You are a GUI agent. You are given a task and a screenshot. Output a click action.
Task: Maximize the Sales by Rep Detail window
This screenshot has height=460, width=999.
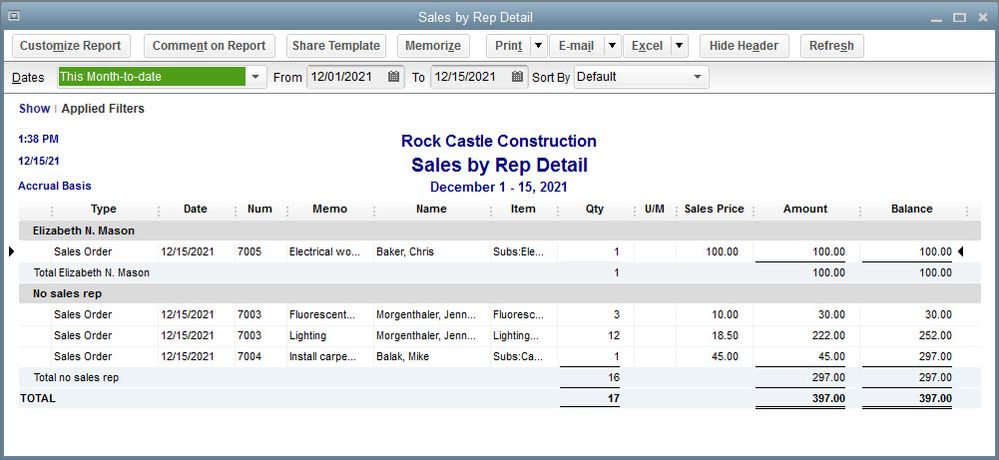pyautogui.click(x=959, y=17)
